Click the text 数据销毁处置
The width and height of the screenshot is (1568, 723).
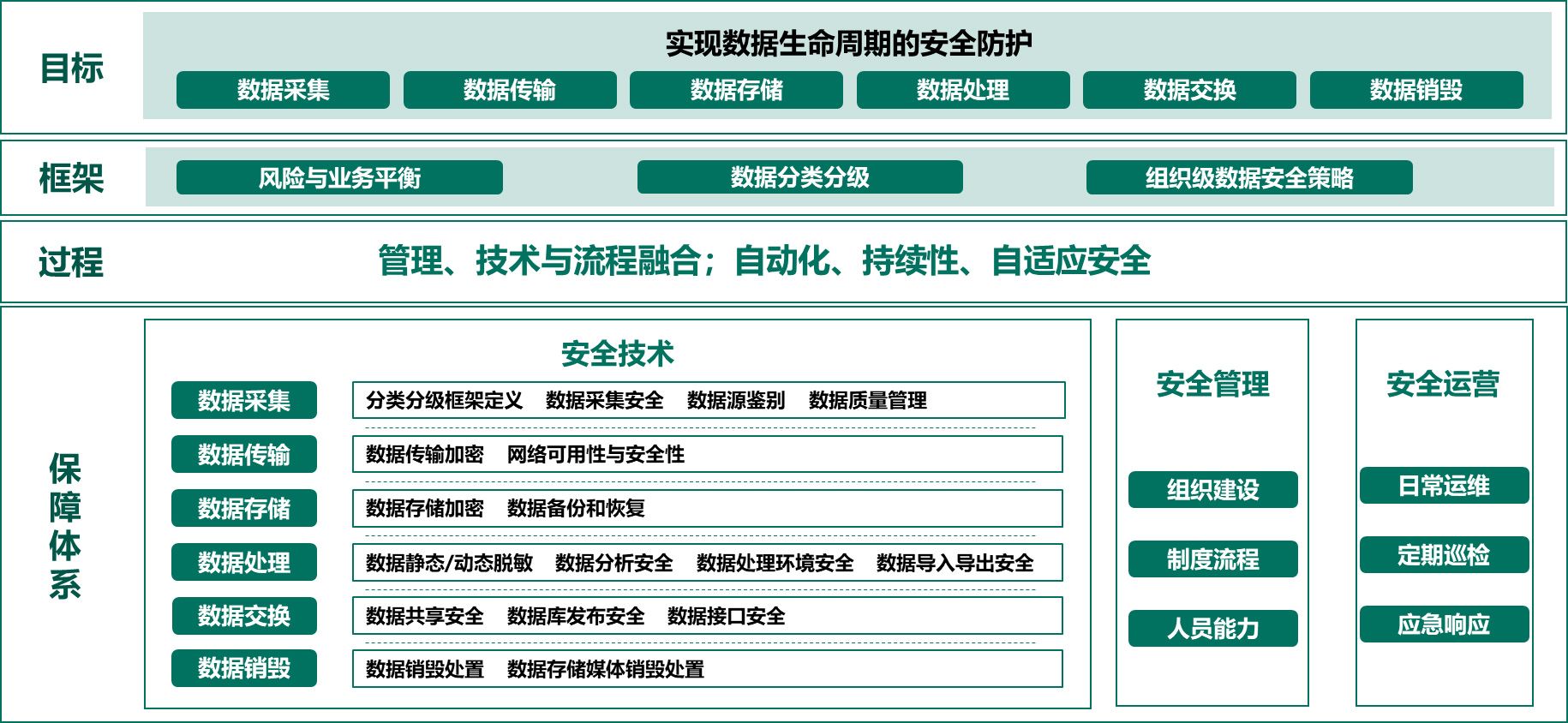point(424,669)
